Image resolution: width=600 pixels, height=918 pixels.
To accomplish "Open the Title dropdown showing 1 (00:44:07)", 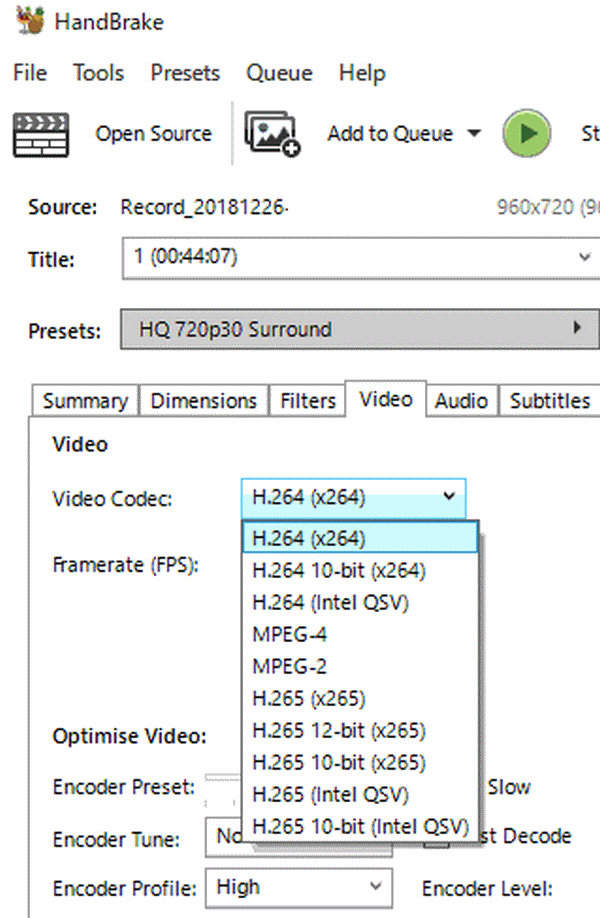I will click(x=361, y=258).
